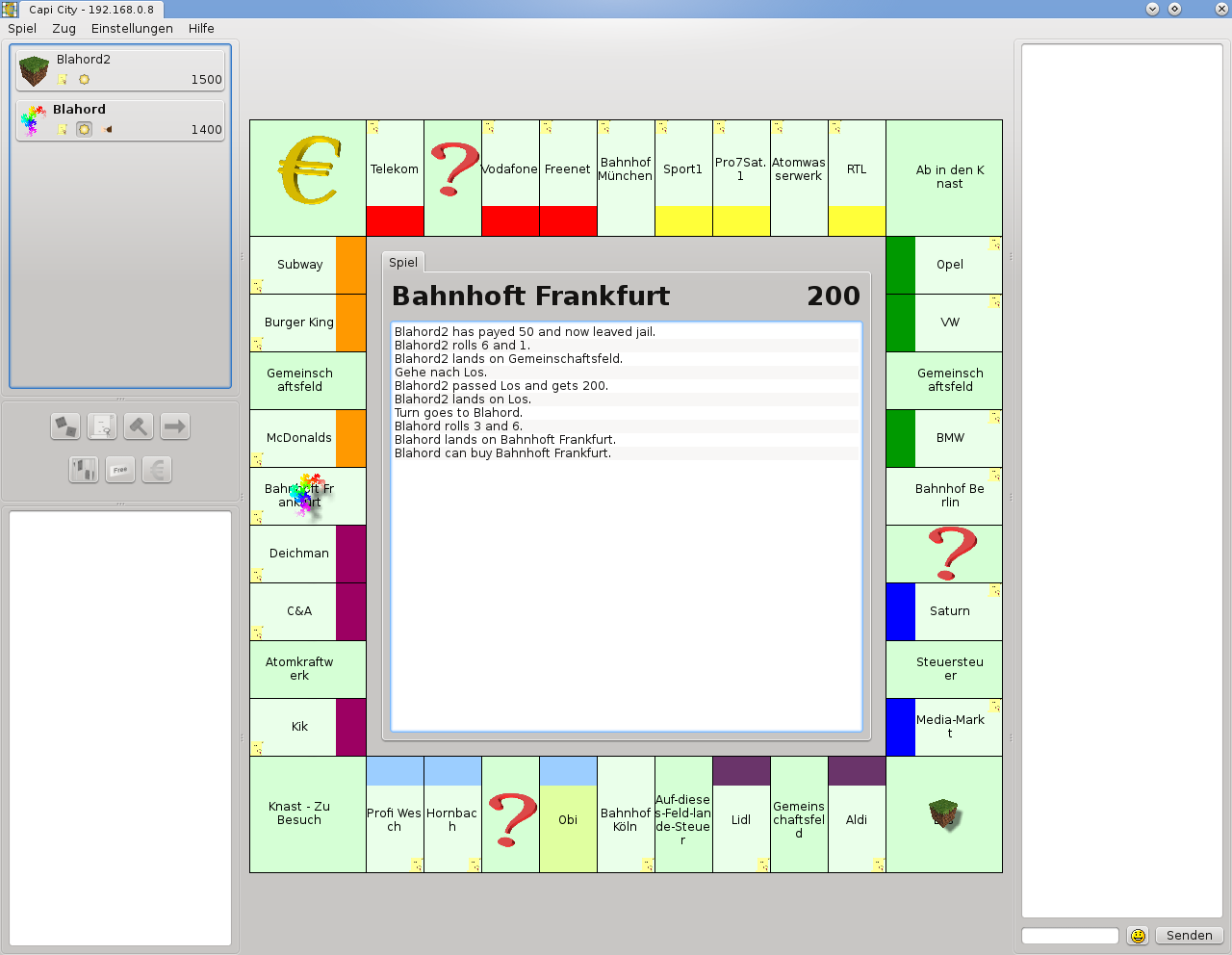The height and width of the screenshot is (955, 1232).
Task: Open the emoticon smiley picker
Action: [1139, 936]
